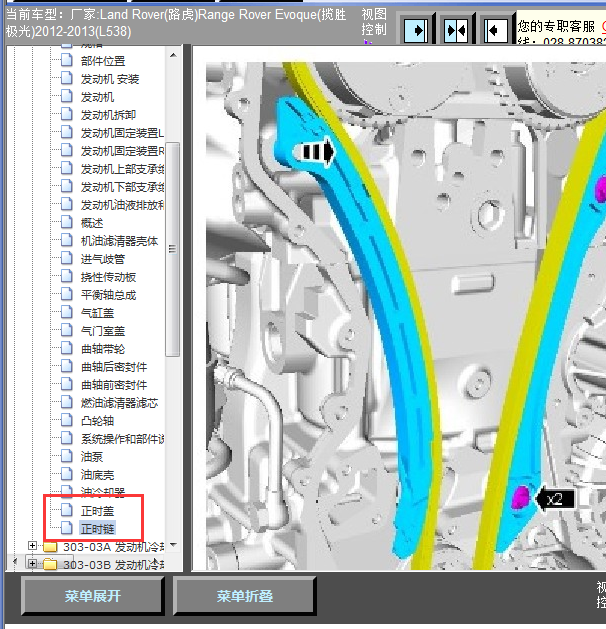Click the left-arrow view control button

(x=496, y=30)
